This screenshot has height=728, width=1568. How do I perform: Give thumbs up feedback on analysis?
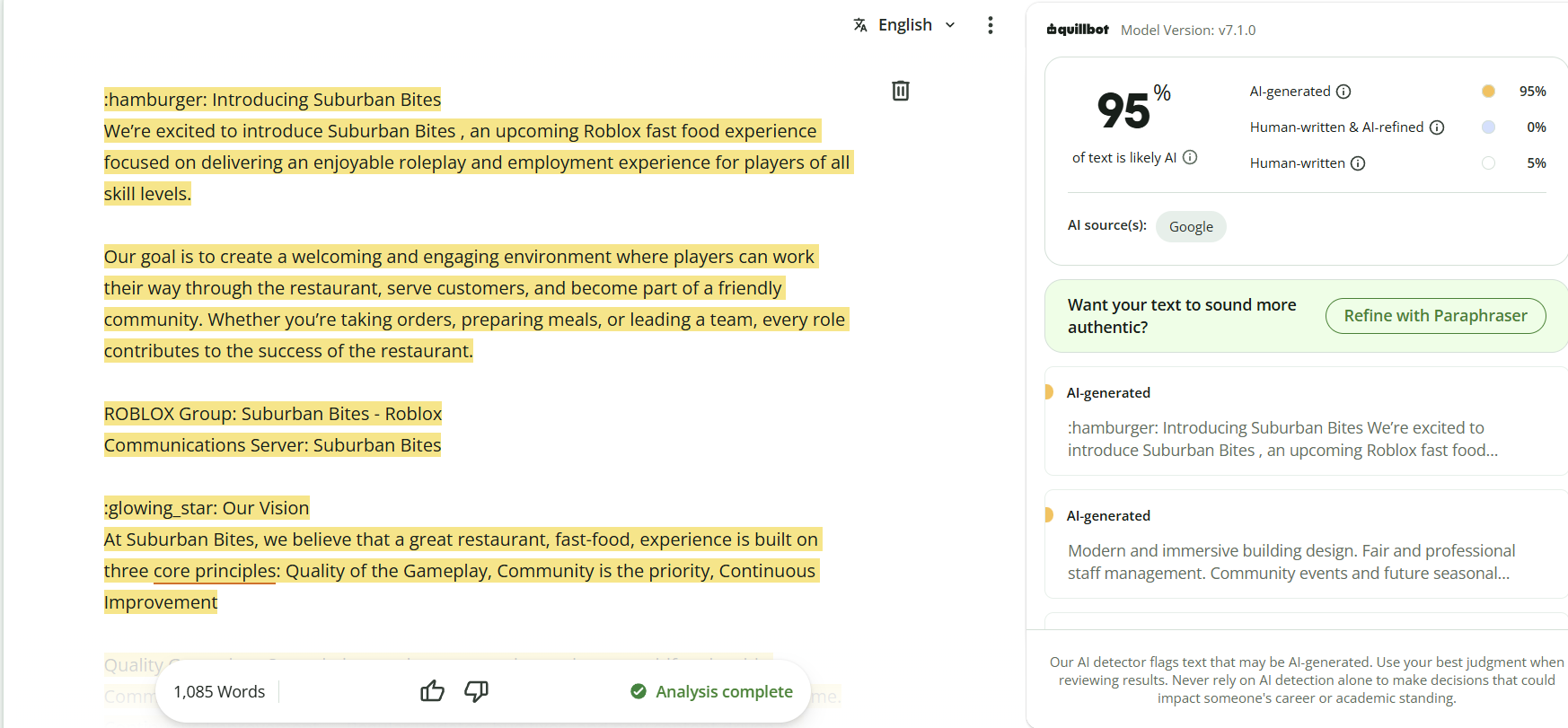click(432, 691)
